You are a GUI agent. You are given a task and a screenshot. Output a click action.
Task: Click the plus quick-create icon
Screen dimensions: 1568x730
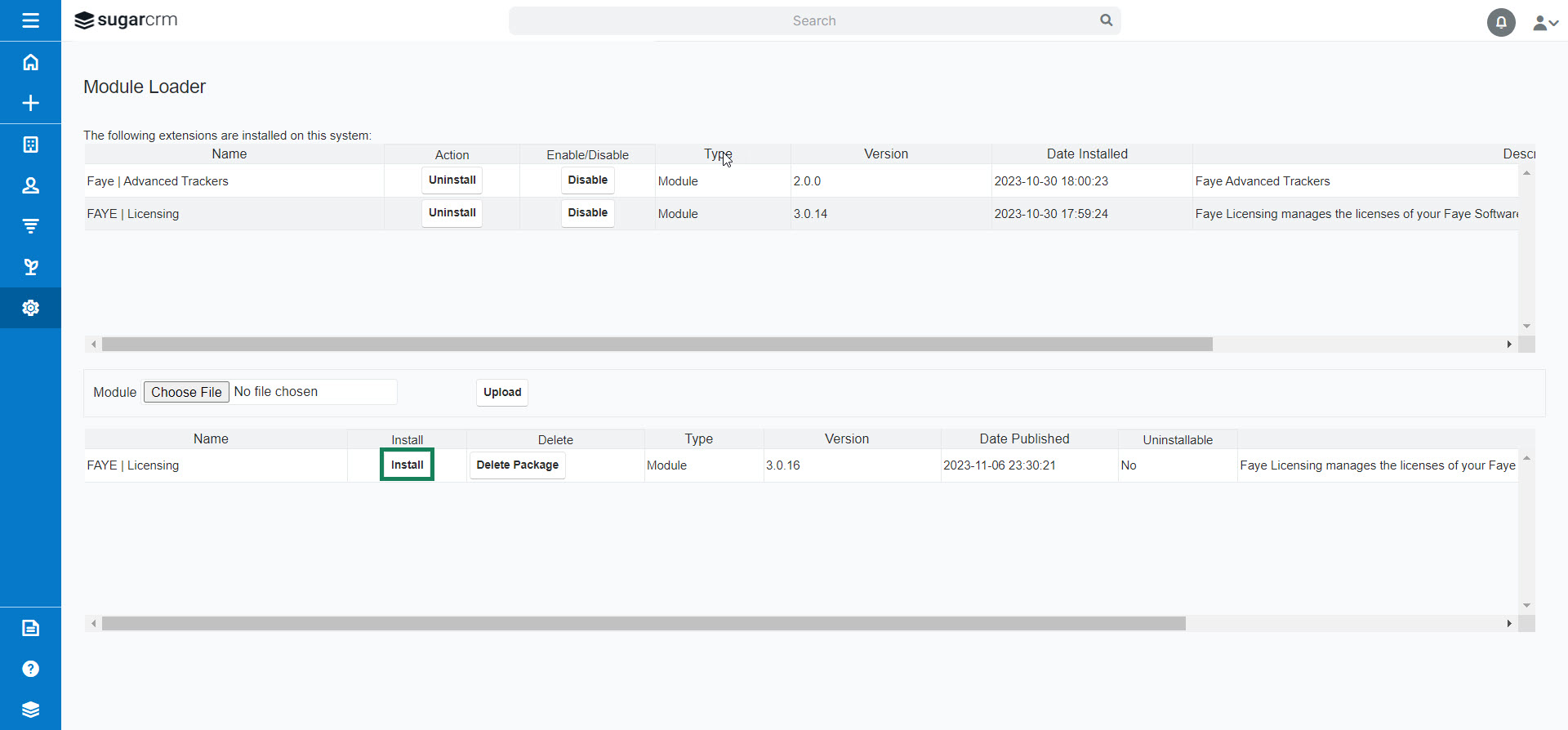tap(30, 103)
